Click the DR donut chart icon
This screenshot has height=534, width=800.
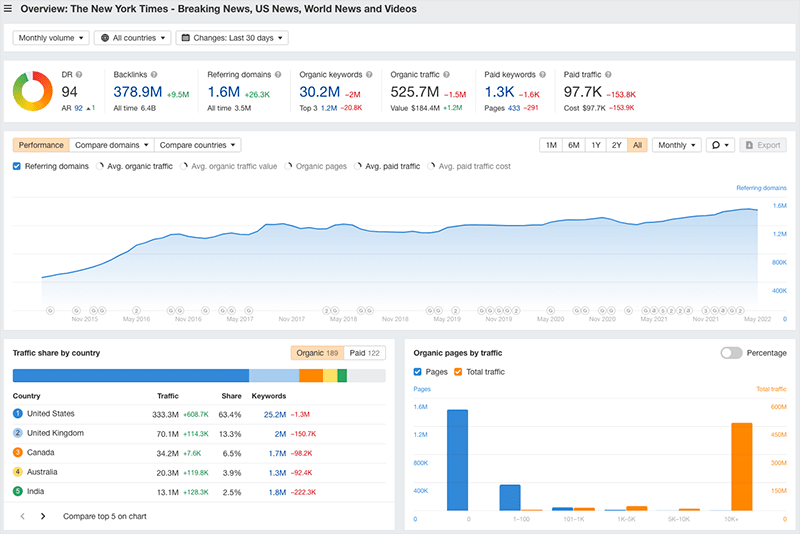click(33, 91)
